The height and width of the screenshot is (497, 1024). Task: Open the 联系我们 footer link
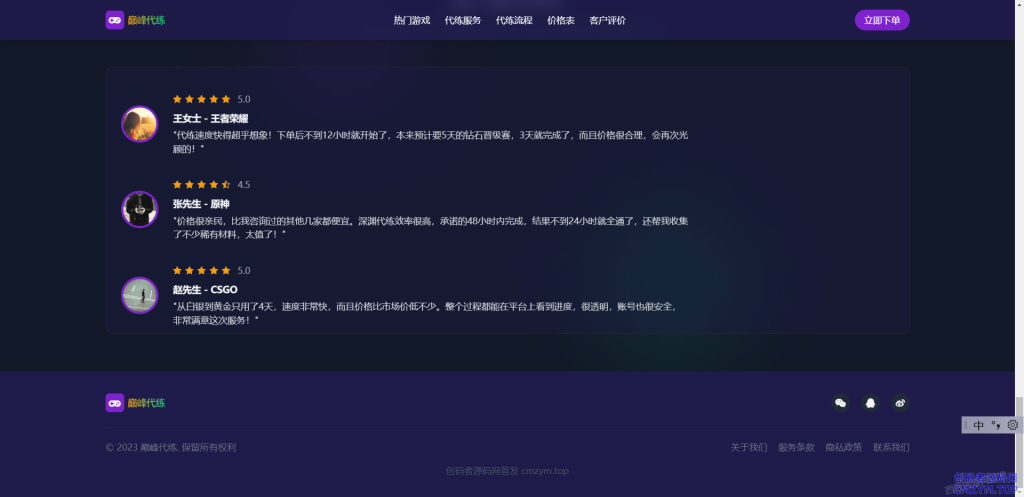pos(891,447)
